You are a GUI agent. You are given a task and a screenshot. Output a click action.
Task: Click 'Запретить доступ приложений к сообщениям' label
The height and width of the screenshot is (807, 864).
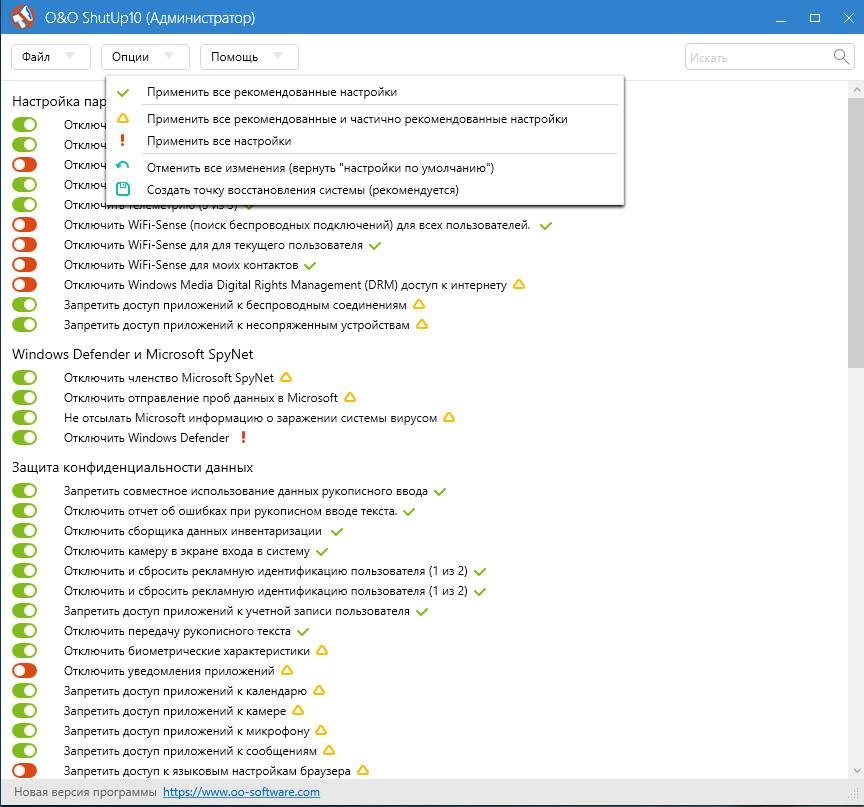tap(190, 751)
